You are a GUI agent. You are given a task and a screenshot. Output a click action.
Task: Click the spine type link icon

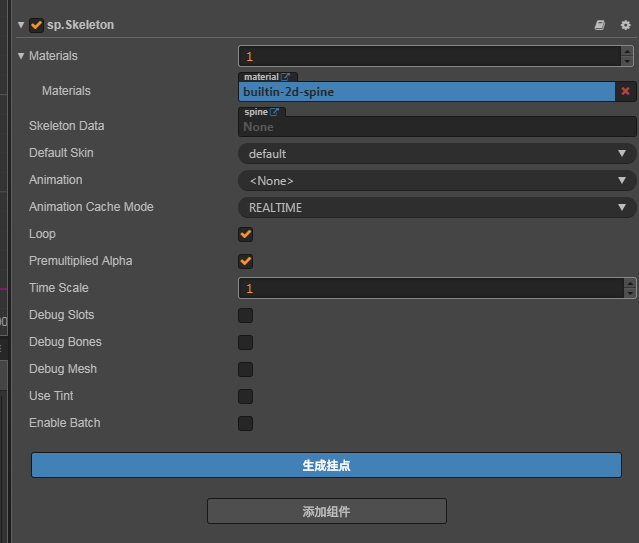click(275, 112)
